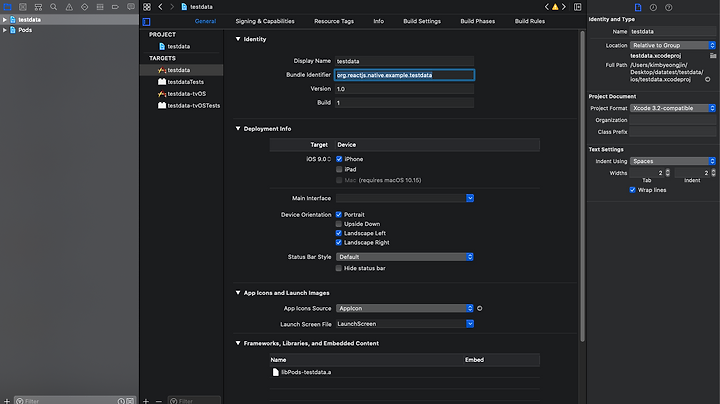Show the History inspector clock icon
Viewport: 720px width, 404px height.
(654, 7)
